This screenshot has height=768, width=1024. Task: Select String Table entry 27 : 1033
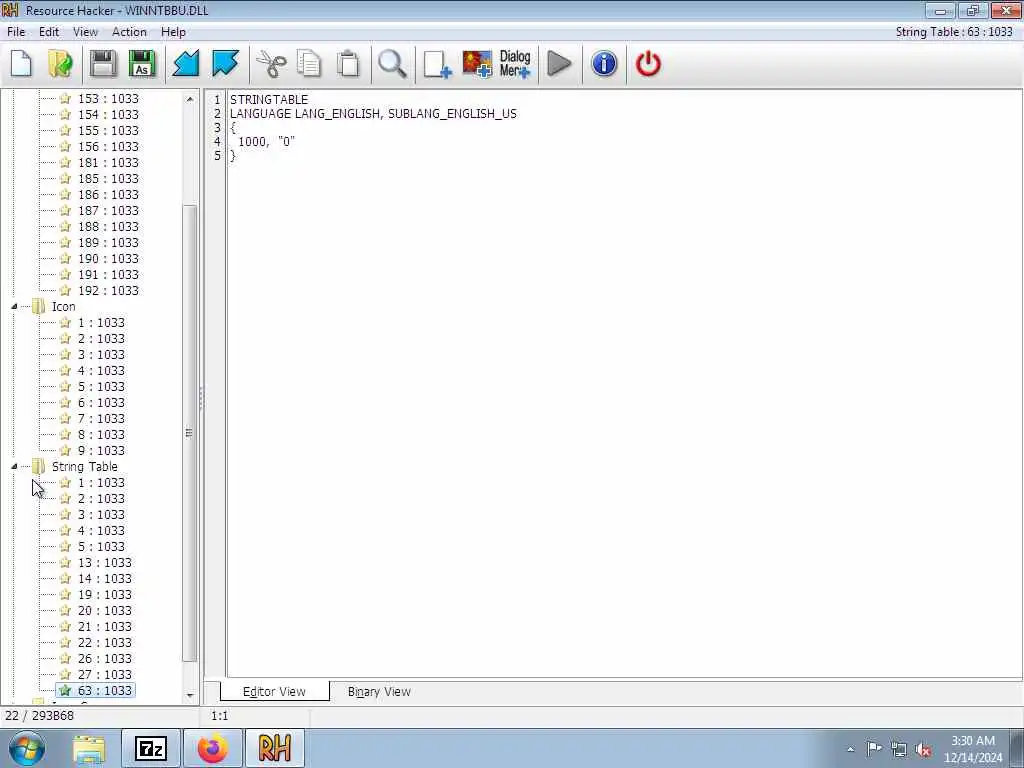pos(104,675)
